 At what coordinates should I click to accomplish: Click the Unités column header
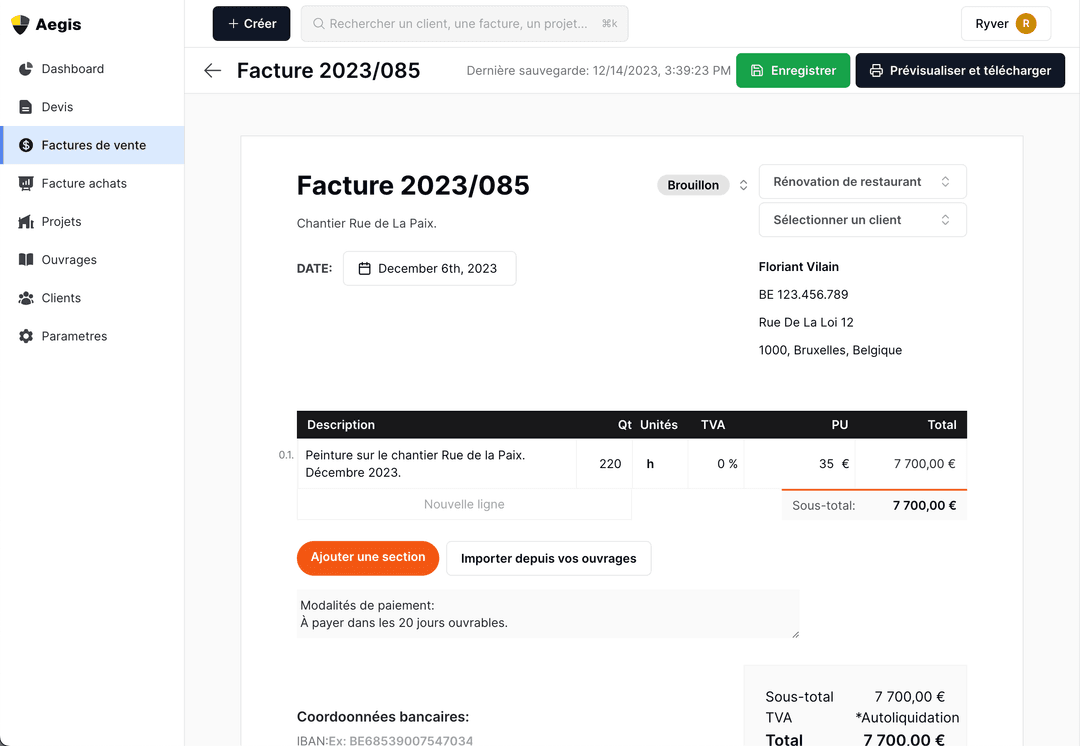(x=658, y=425)
